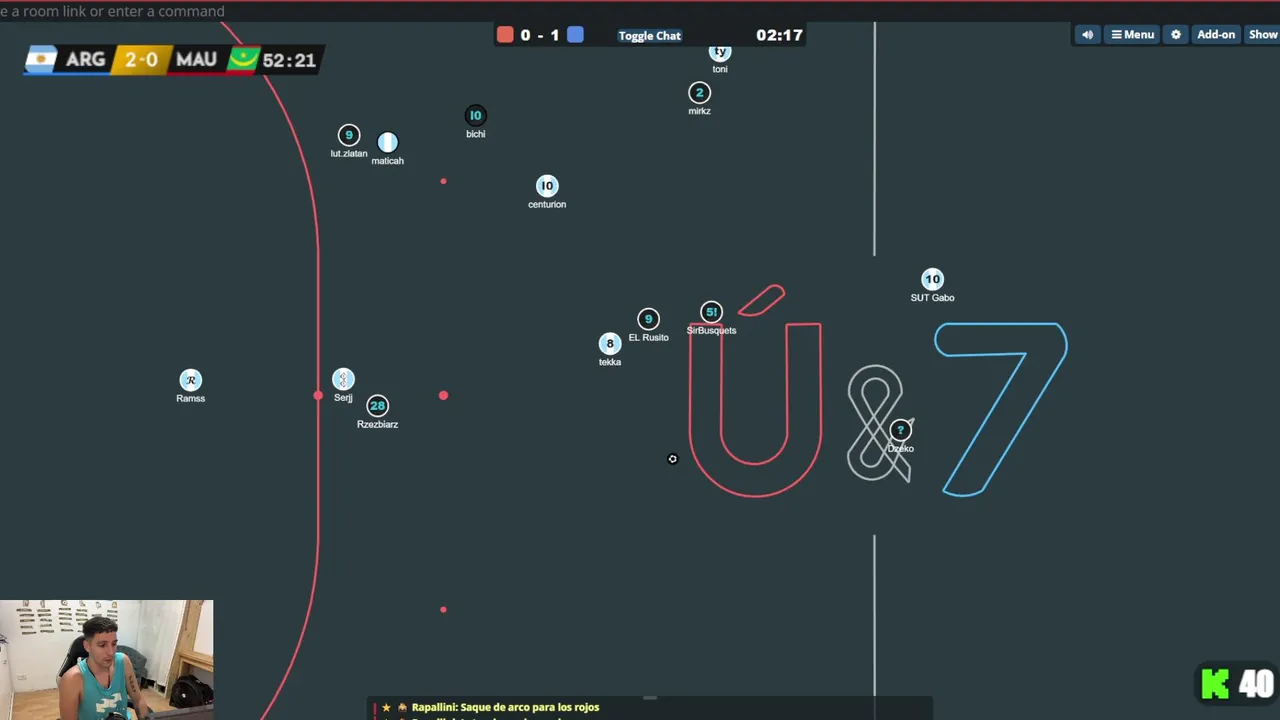
Task: Click the Toggle Chat button
Action: [649, 36]
